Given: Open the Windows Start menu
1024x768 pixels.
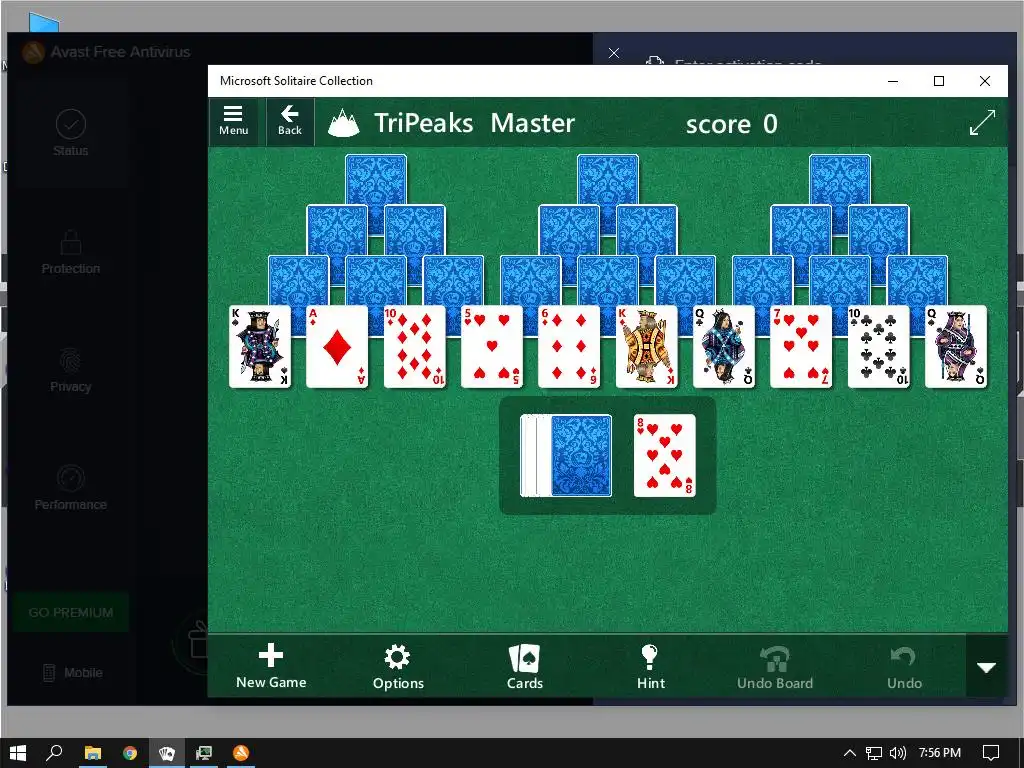Looking at the screenshot, I should point(18,753).
